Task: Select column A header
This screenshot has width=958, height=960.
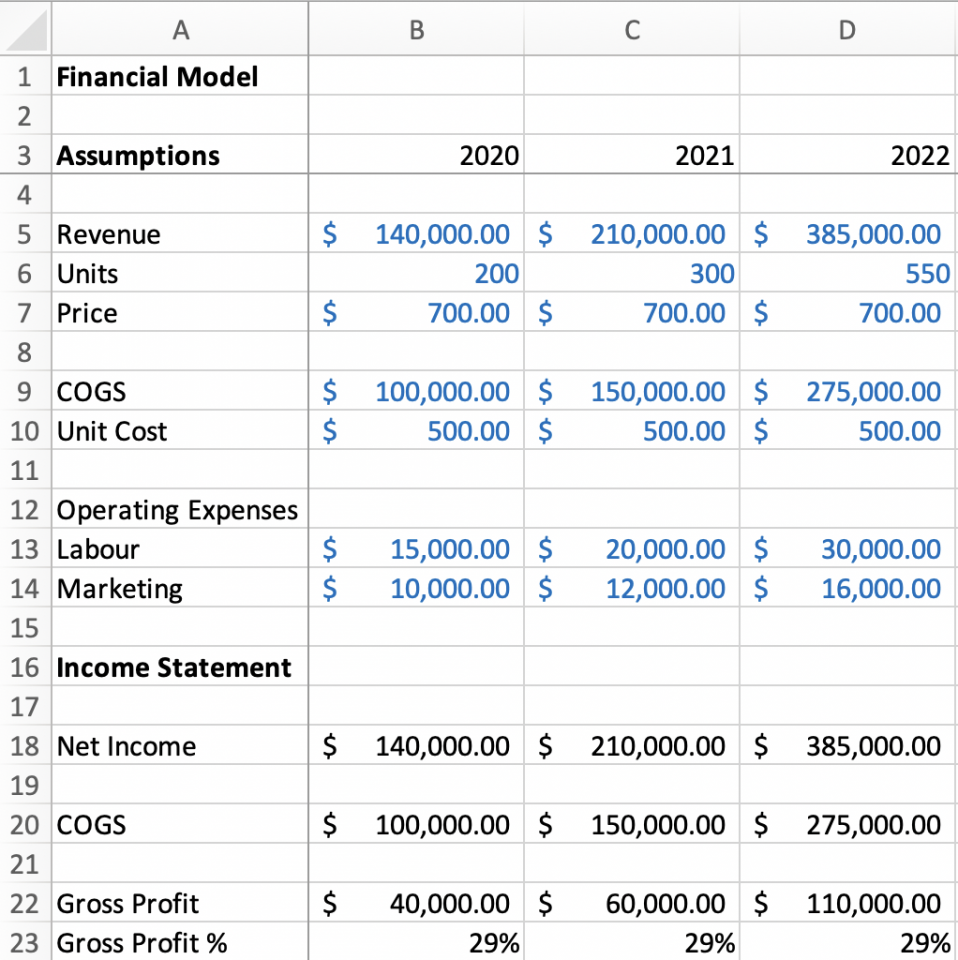Action: coord(179,30)
